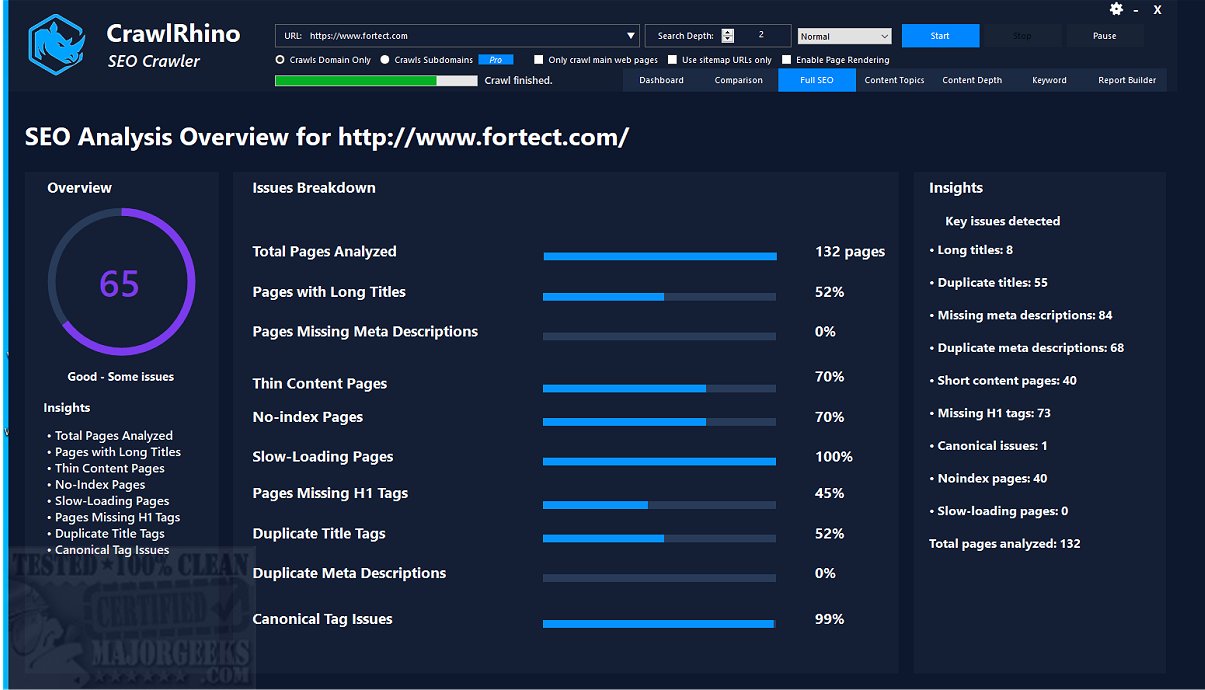
Task: Expand the URL history dropdown arrow
Action: (x=631, y=36)
